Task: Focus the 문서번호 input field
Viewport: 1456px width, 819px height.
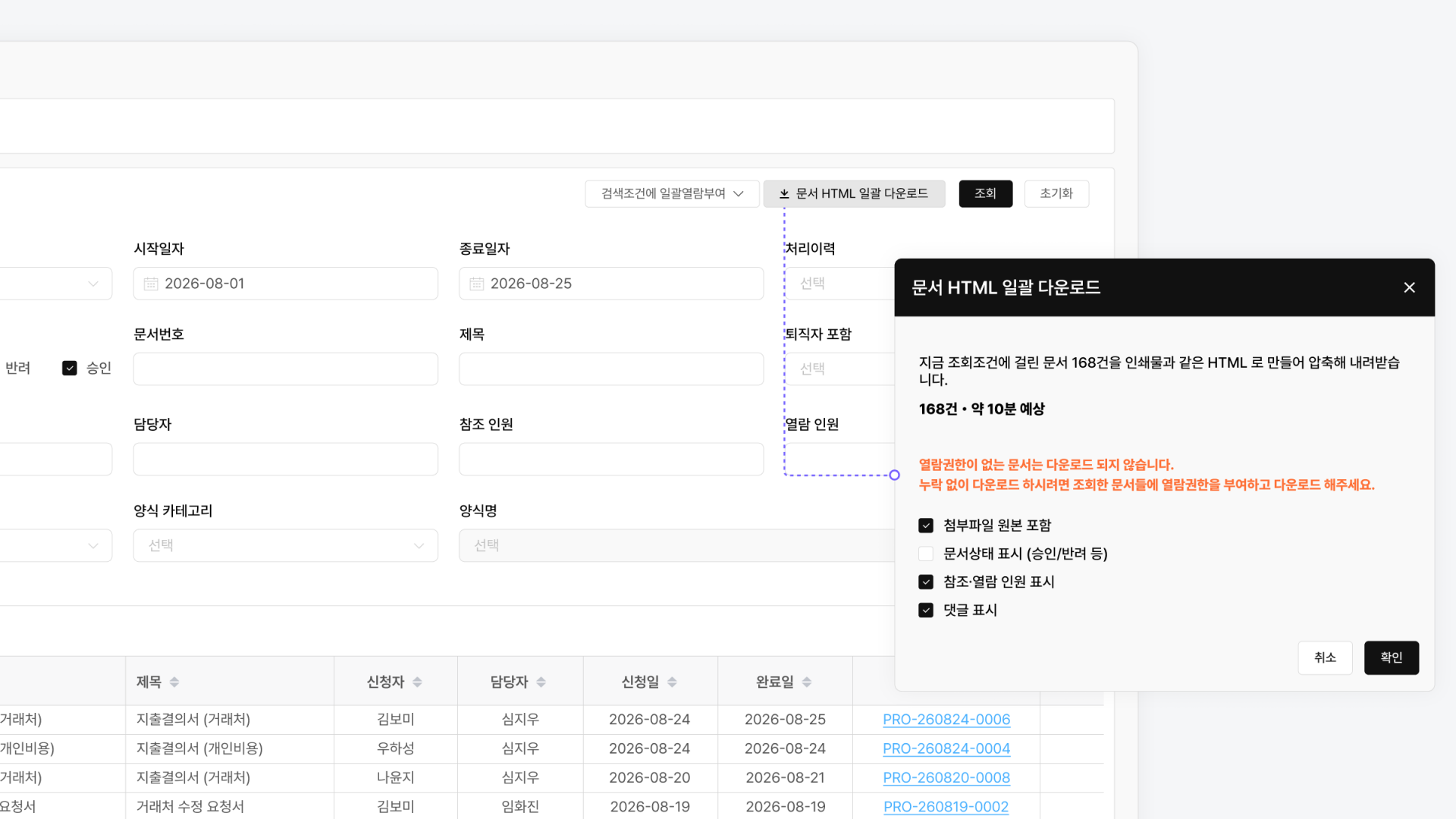Action: click(x=285, y=369)
